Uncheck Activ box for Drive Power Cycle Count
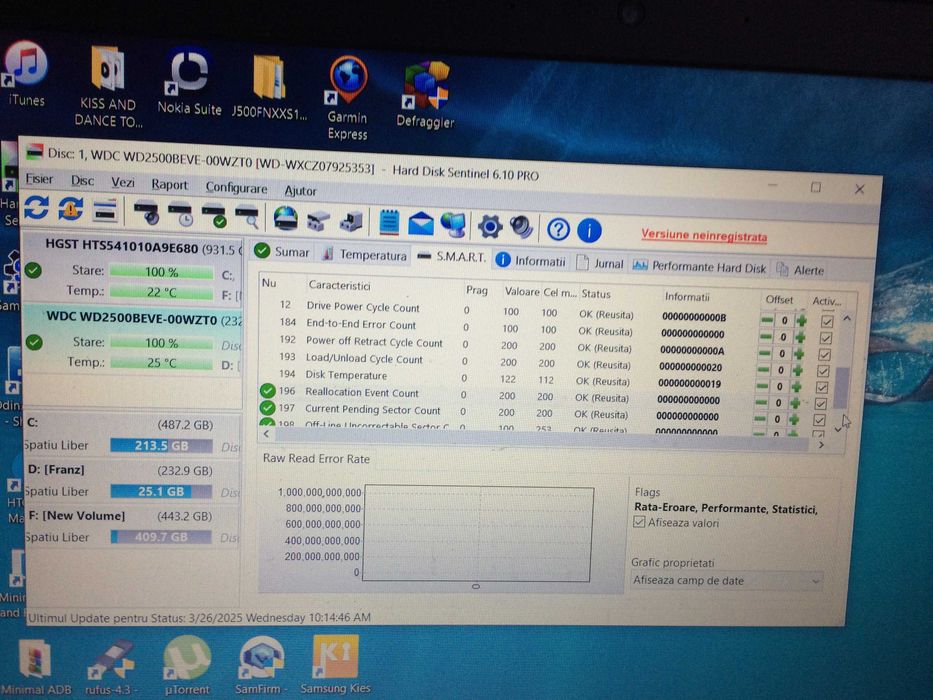 tap(827, 321)
